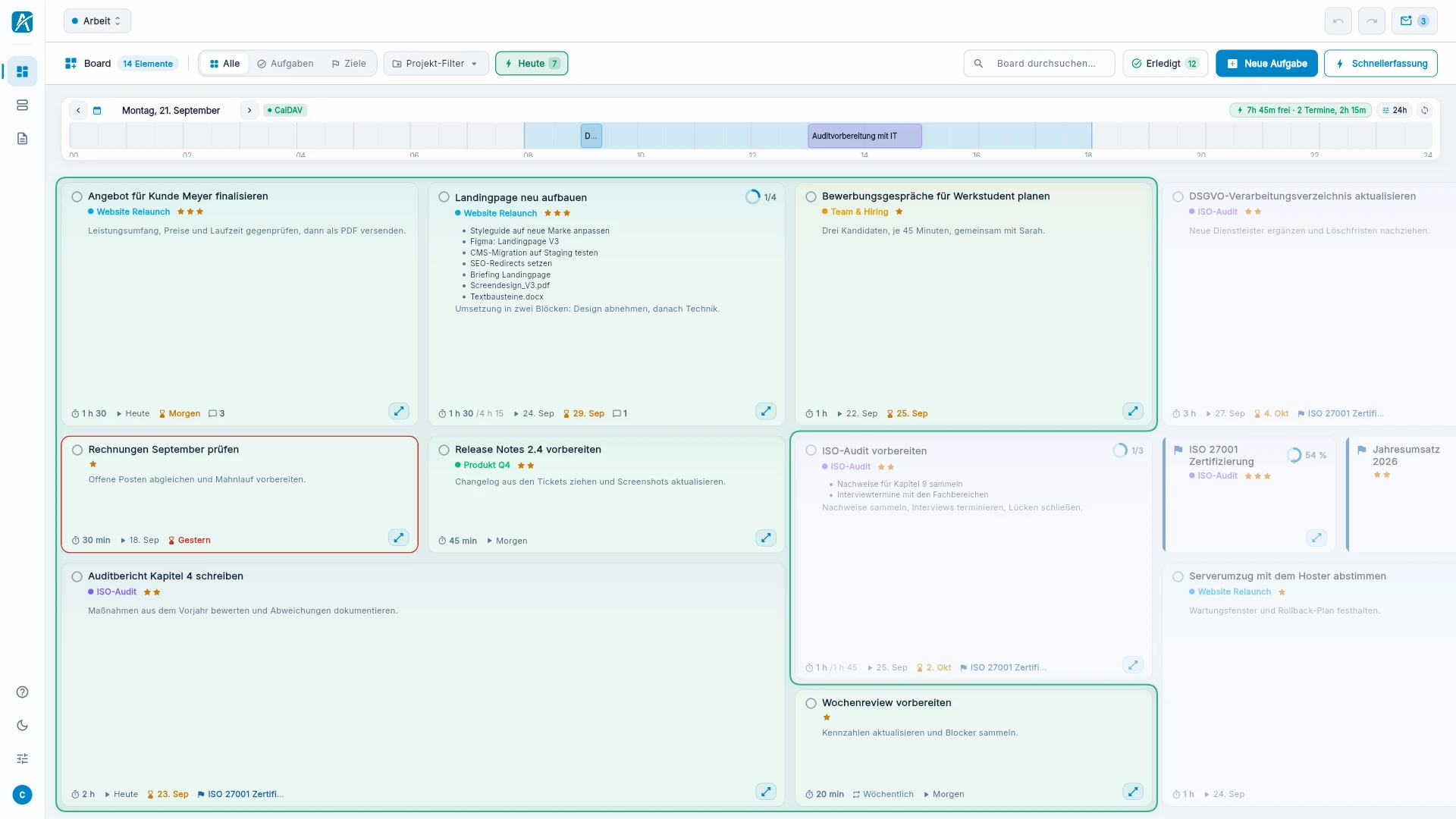This screenshot has width=1456, height=819.
Task: Complete the Wochenreview vorbereiten task
Action: click(811, 703)
